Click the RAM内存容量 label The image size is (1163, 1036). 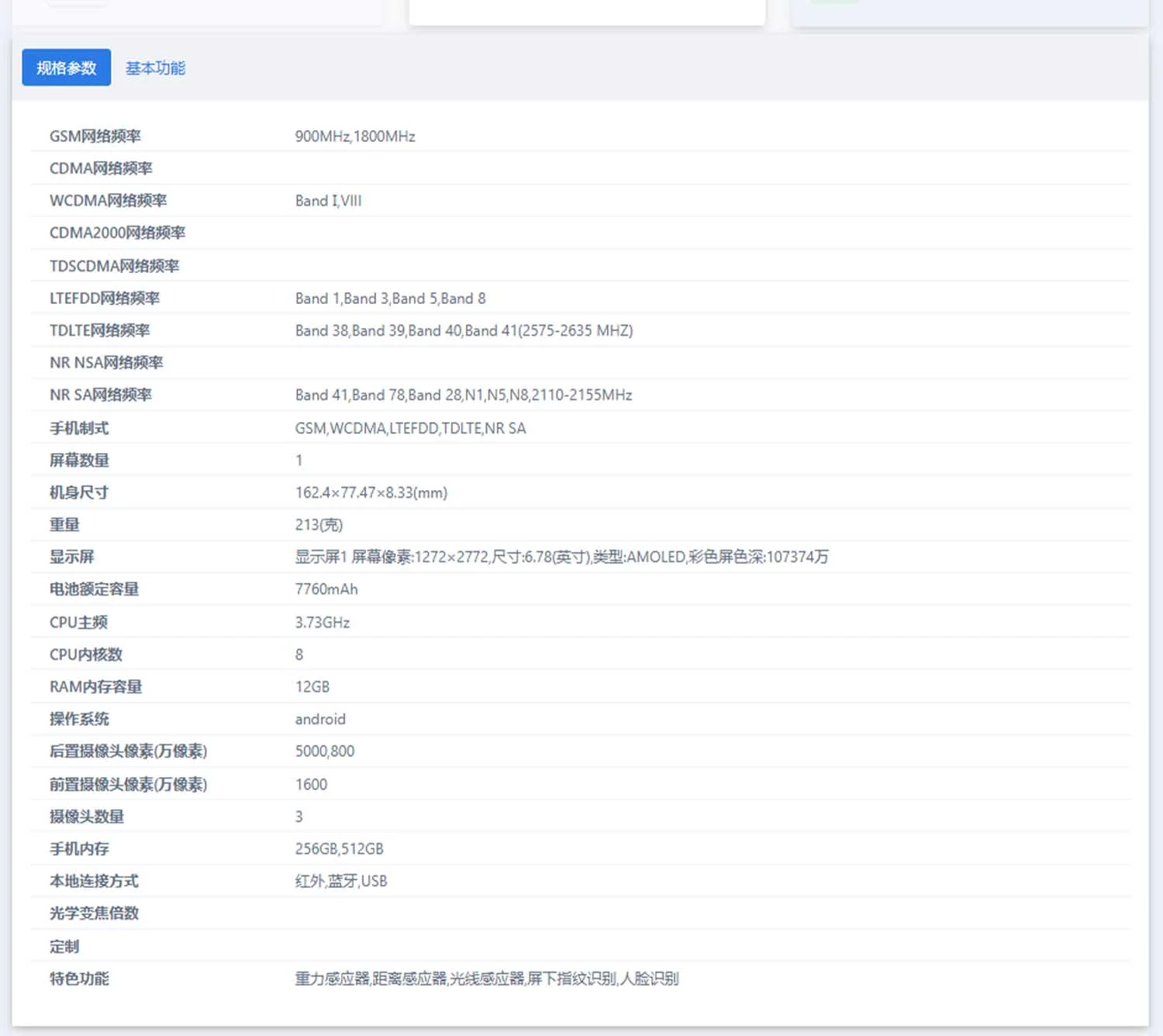(96, 687)
